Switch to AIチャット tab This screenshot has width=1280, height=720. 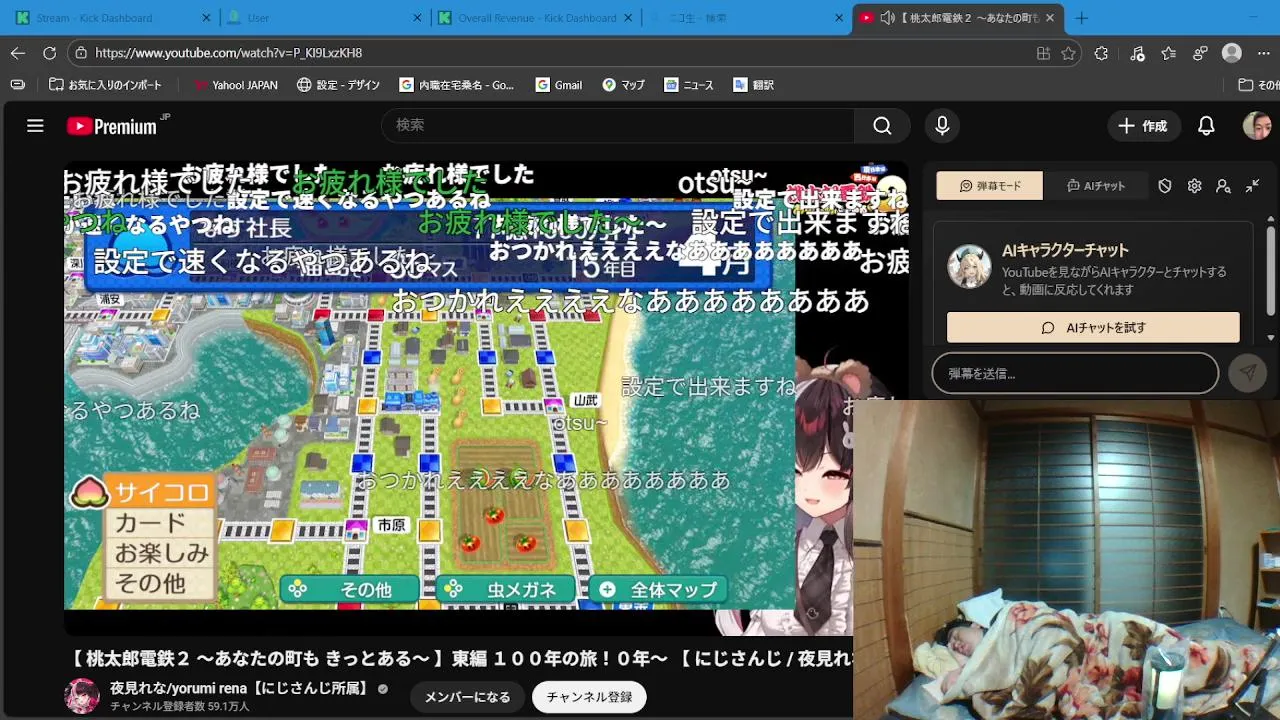click(1095, 186)
